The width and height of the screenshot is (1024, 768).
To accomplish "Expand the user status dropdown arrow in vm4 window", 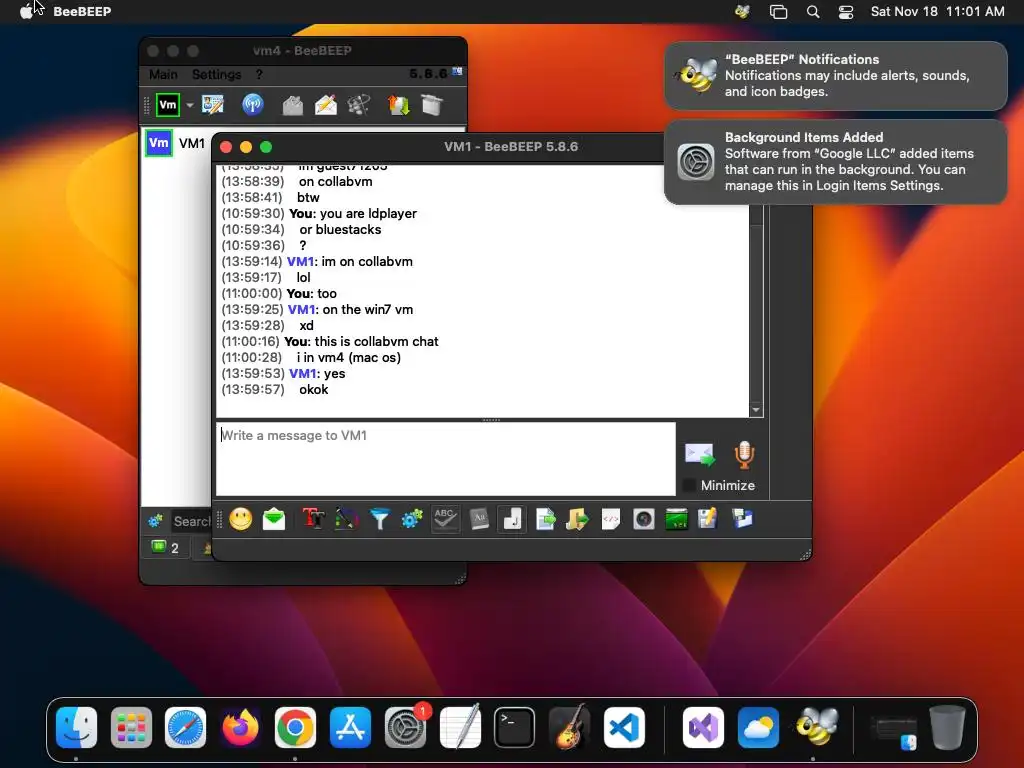I will [x=190, y=105].
